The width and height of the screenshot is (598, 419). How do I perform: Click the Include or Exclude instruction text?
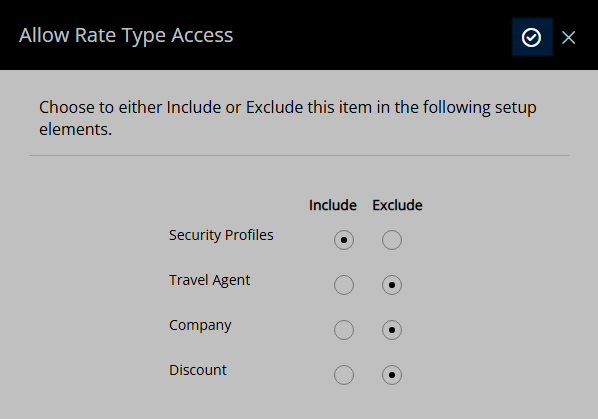288,118
